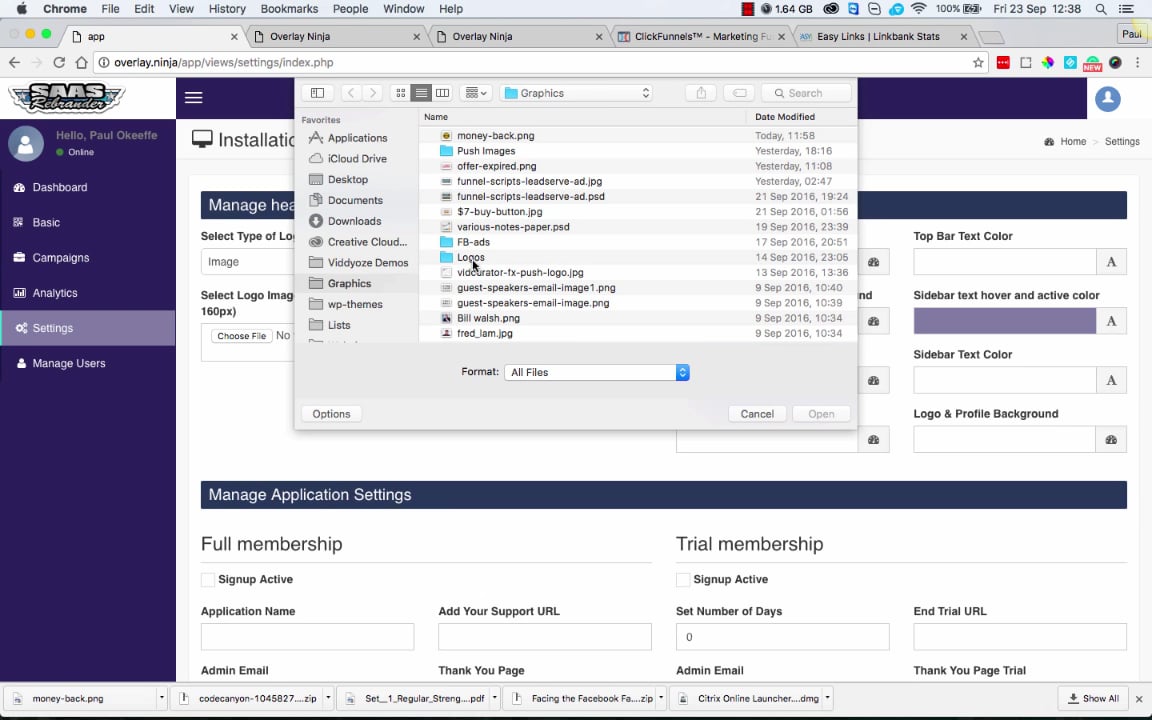Open the arrange-by grouping dropdown
This screenshot has width=1152, height=720.
click(476, 93)
